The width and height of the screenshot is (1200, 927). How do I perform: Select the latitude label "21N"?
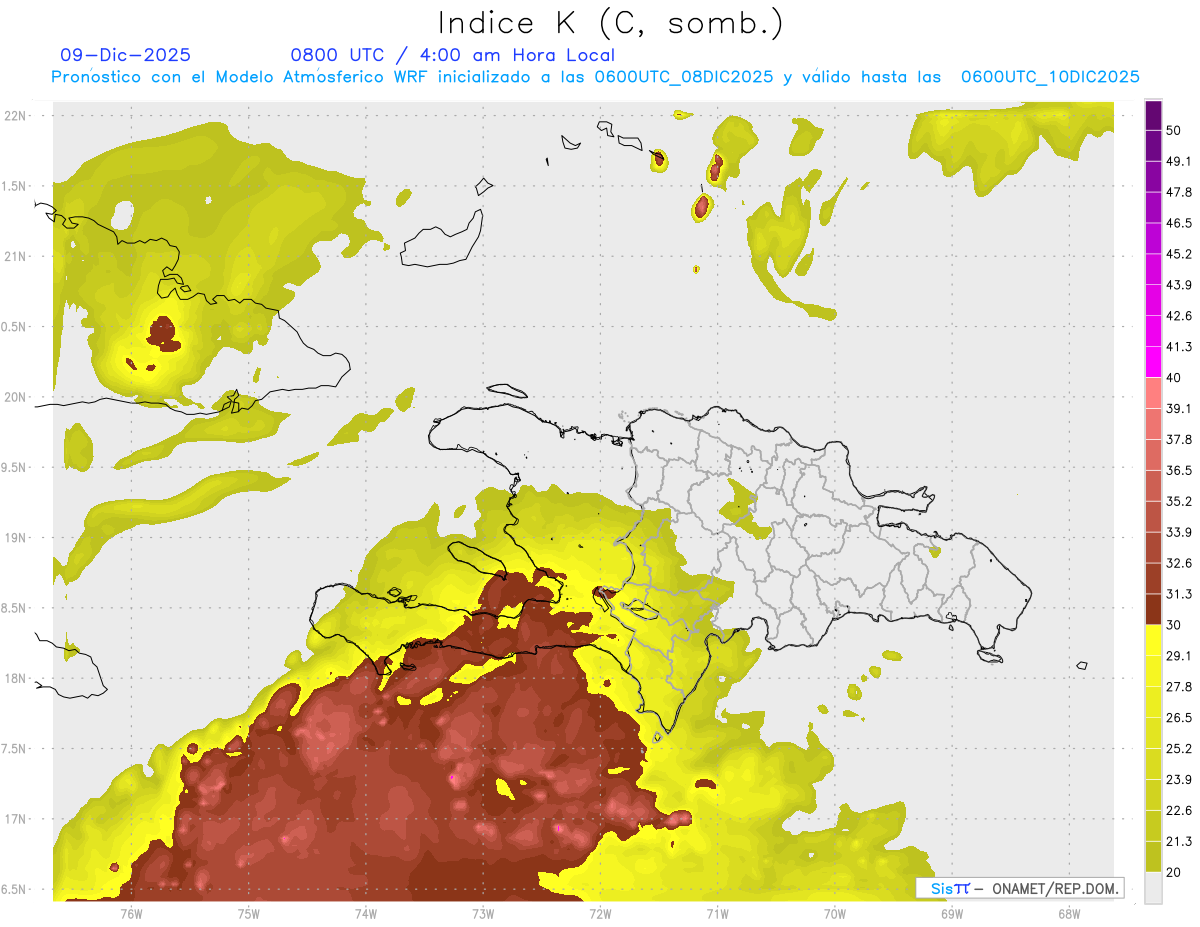15,257
